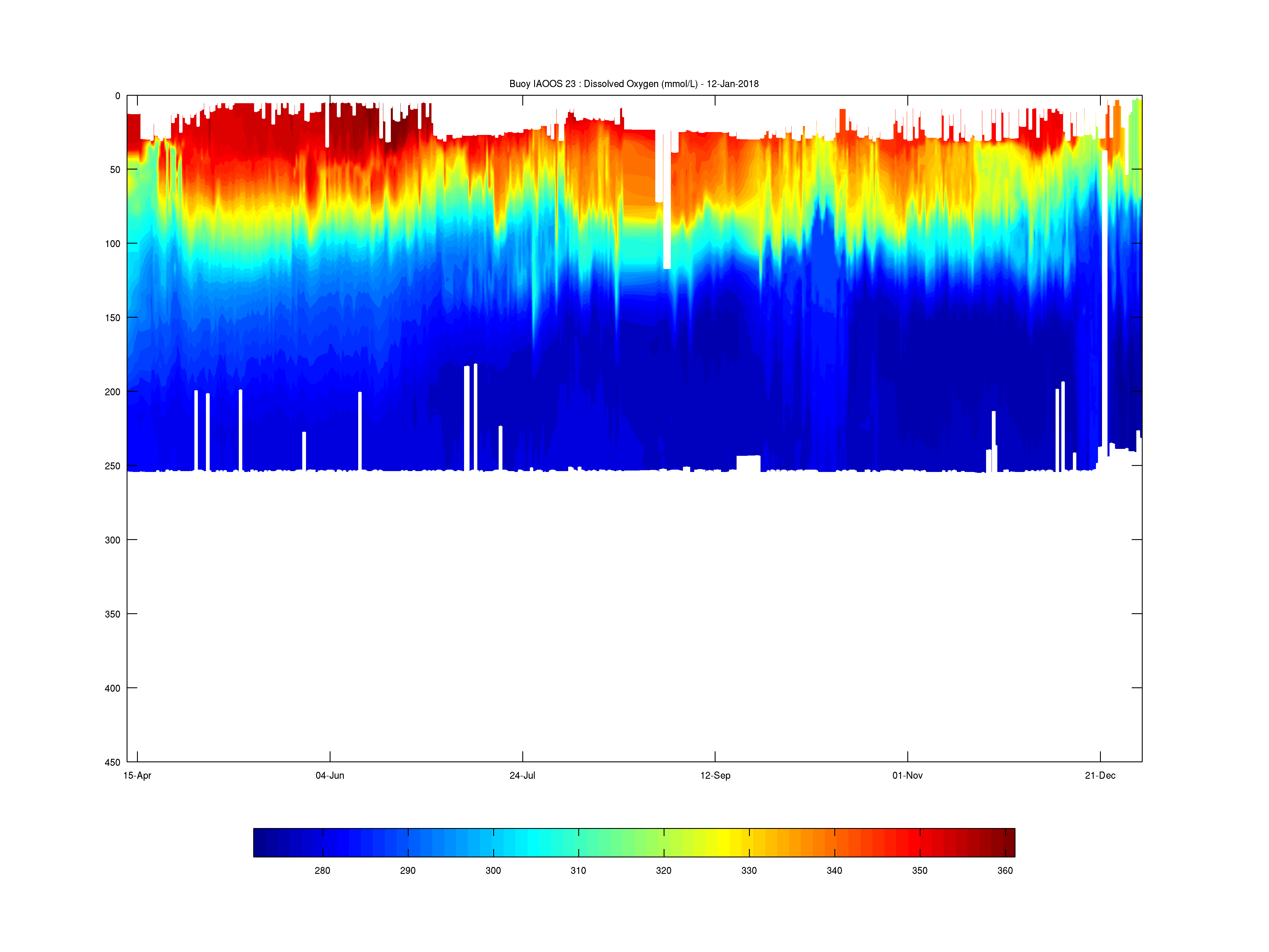Image resolution: width=1269 pixels, height=952 pixels.
Task: Click the 300 label under colorbar
Action: pyautogui.click(x=493, y=871)
